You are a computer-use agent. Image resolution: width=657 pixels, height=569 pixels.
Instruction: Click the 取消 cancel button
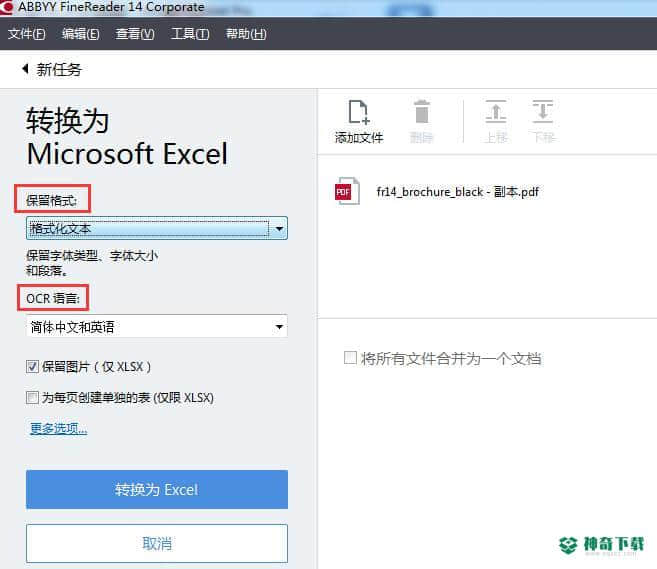(157, 543)
